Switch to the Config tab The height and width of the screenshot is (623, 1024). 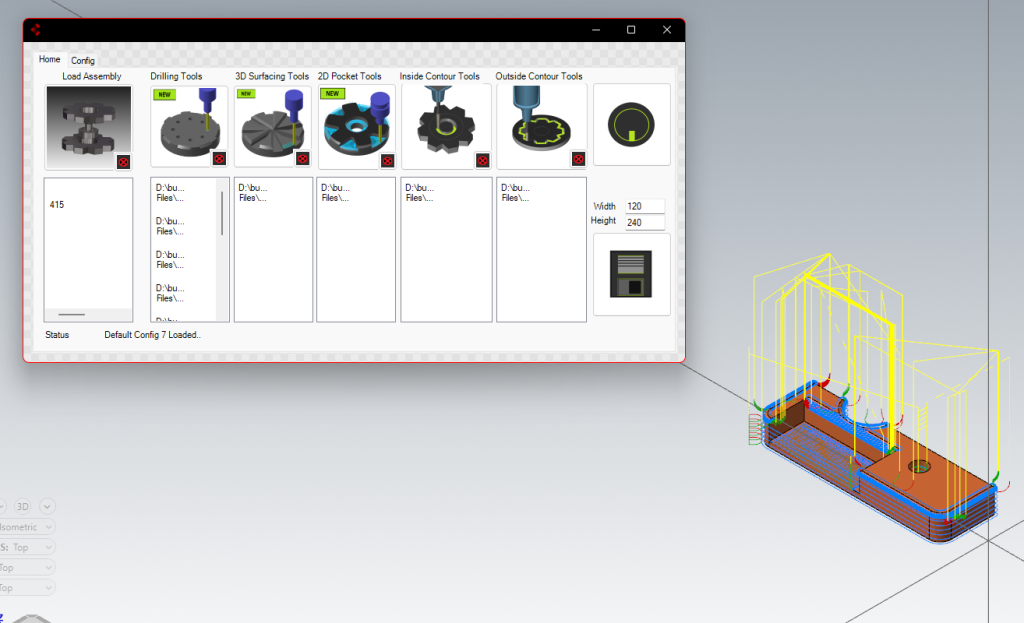click(83, 61)
